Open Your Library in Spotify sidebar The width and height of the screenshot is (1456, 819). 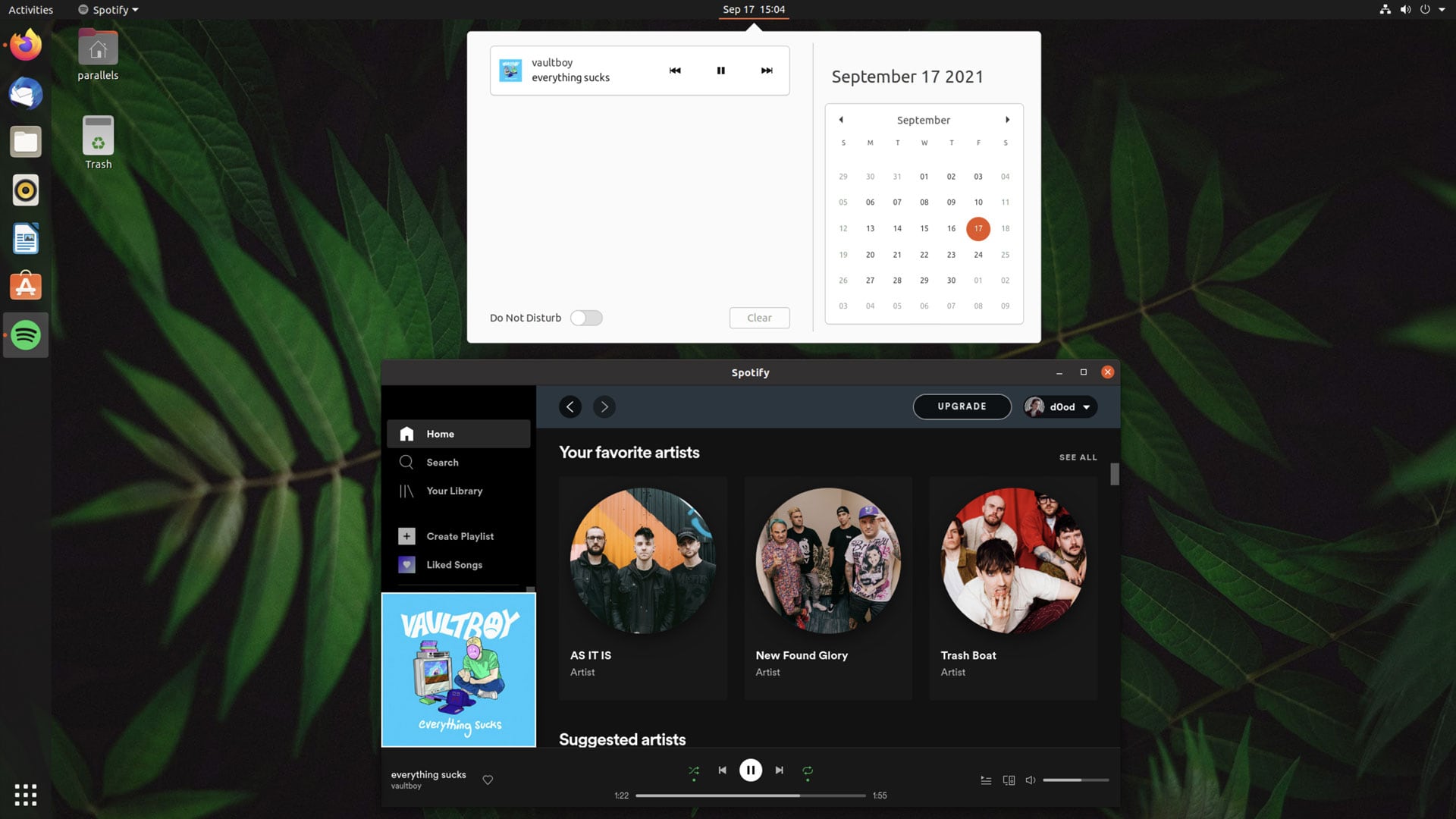[x=454, y=490]
